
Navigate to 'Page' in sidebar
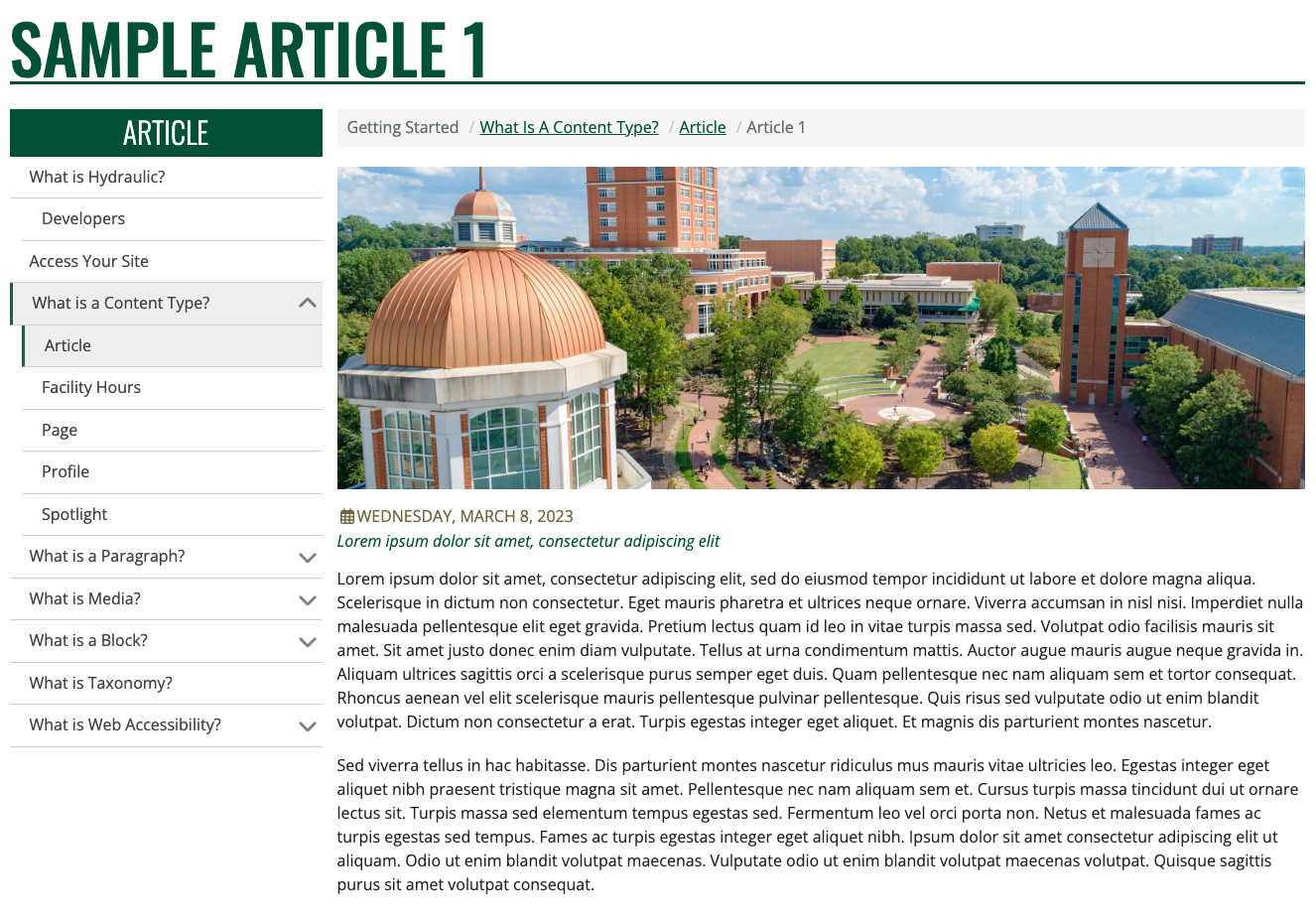click(60, 430)
